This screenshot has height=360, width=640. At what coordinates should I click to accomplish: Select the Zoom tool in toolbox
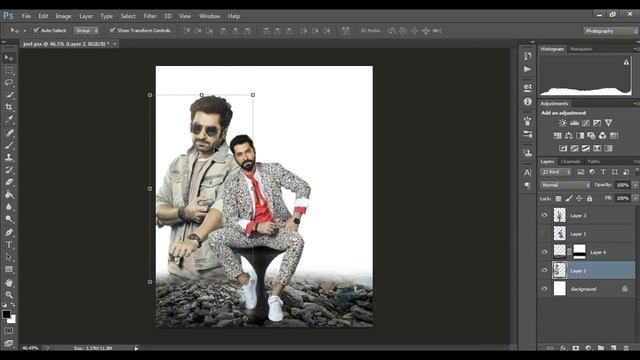tap(9, 295)
